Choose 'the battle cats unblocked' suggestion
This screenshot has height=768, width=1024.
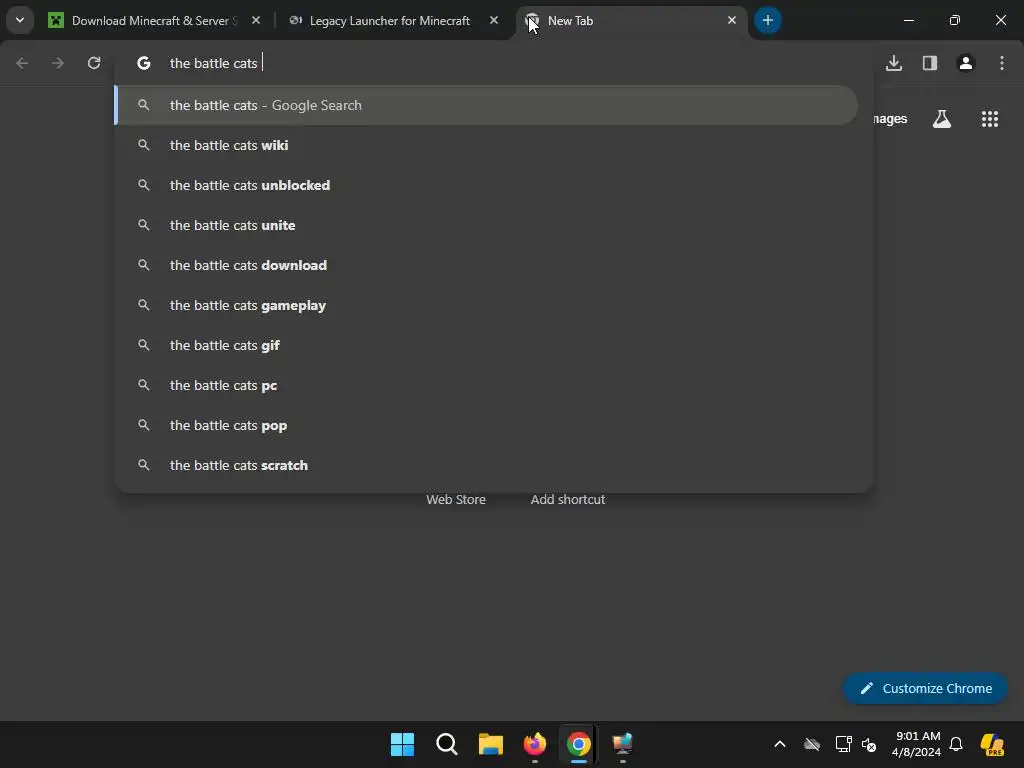click(x=486, y=185)
